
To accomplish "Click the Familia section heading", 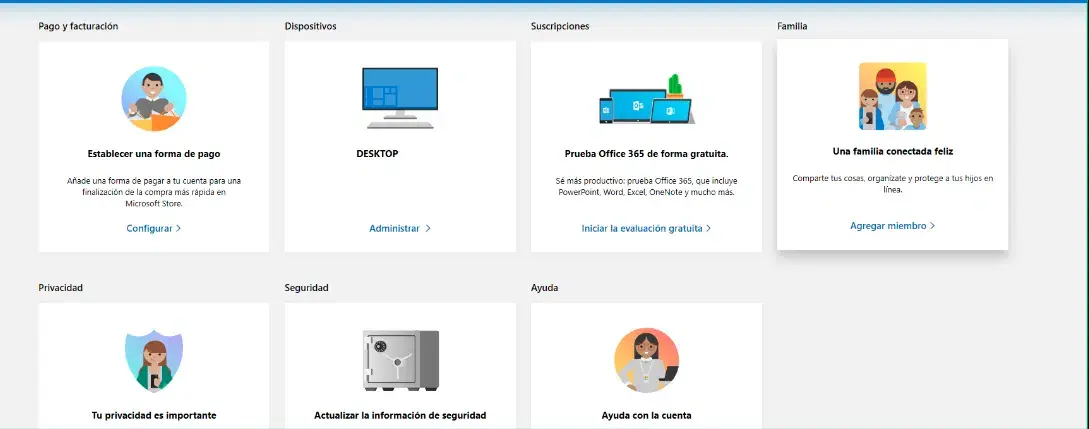I will [792, 26].
